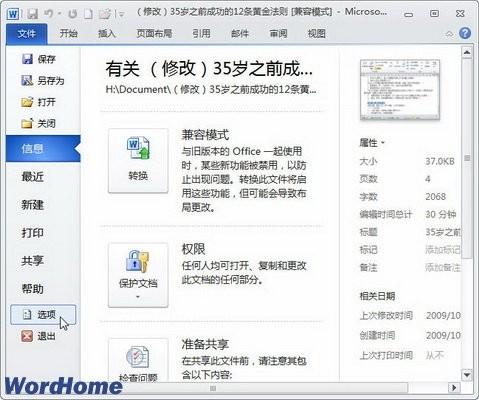
Task: Open the Word Help question mark icon
Action: pyautogui.click(x=465, y=33)
